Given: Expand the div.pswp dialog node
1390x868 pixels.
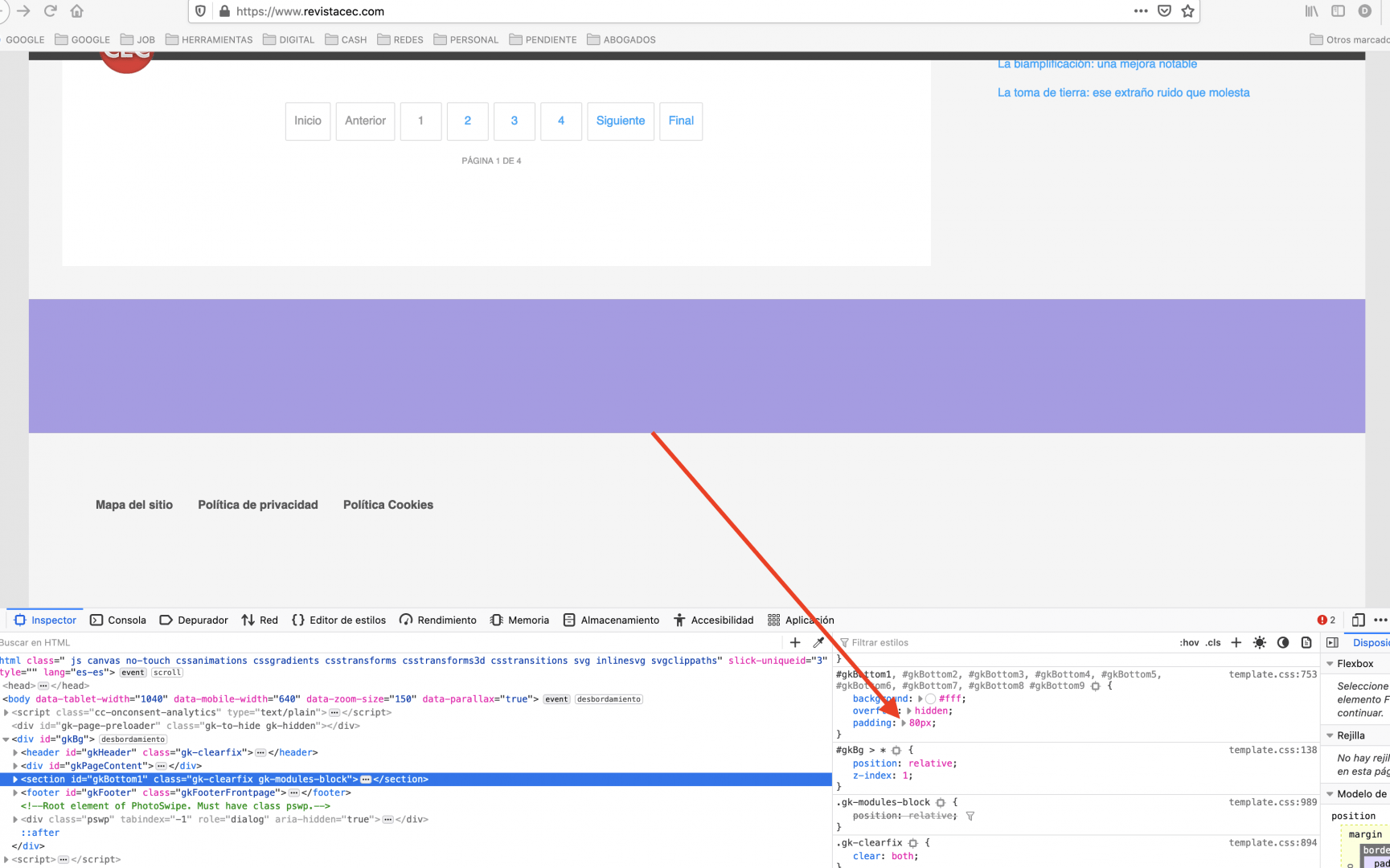Looking at the screenshot, I should (x=15, y=819).
